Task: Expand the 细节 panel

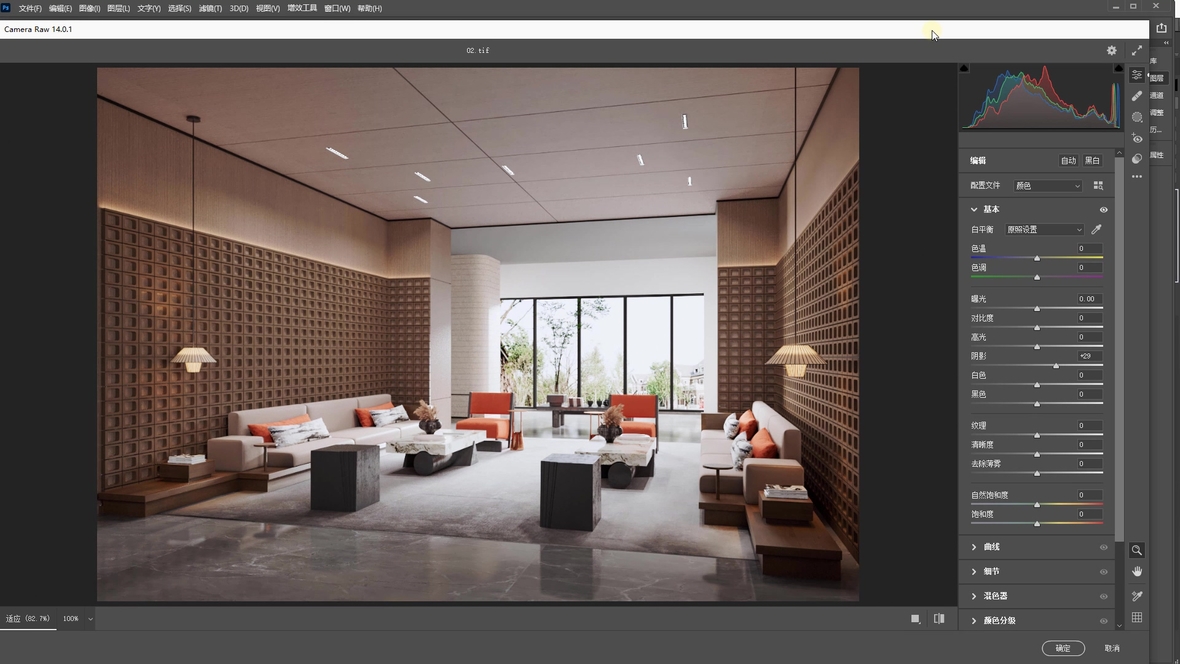Action: (974, 572)
